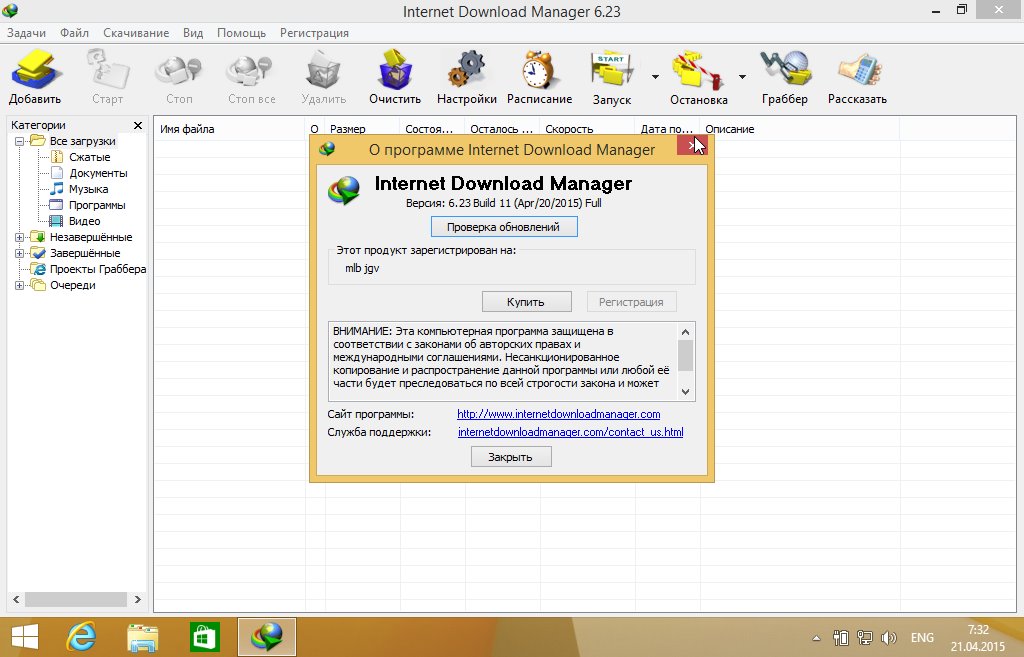Open dropdown arrow next to Остановка
The height and width of the screenshot is (657, 1024).
click(x=742, y=77)
